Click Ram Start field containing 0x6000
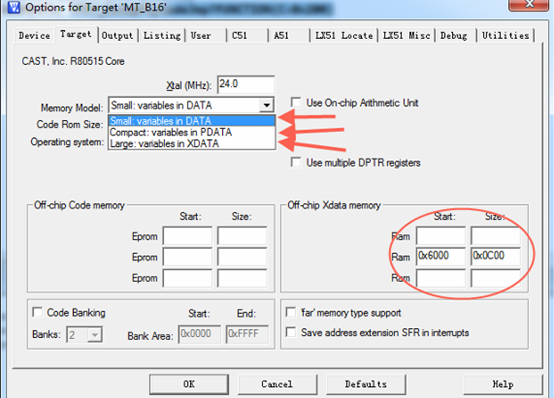Viewport: 554px width, 398px height. point(441,256)
